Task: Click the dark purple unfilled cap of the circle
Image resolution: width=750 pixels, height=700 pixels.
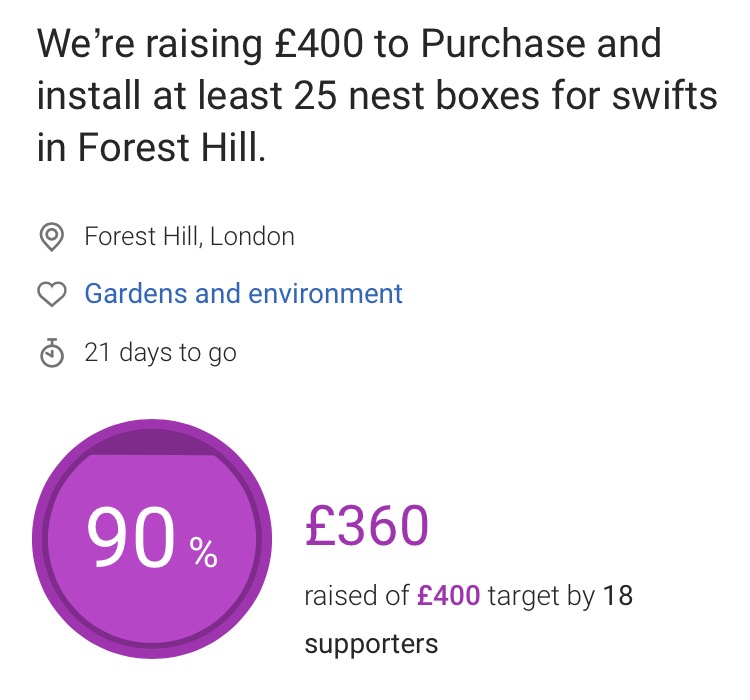Action: click(152, 441)
